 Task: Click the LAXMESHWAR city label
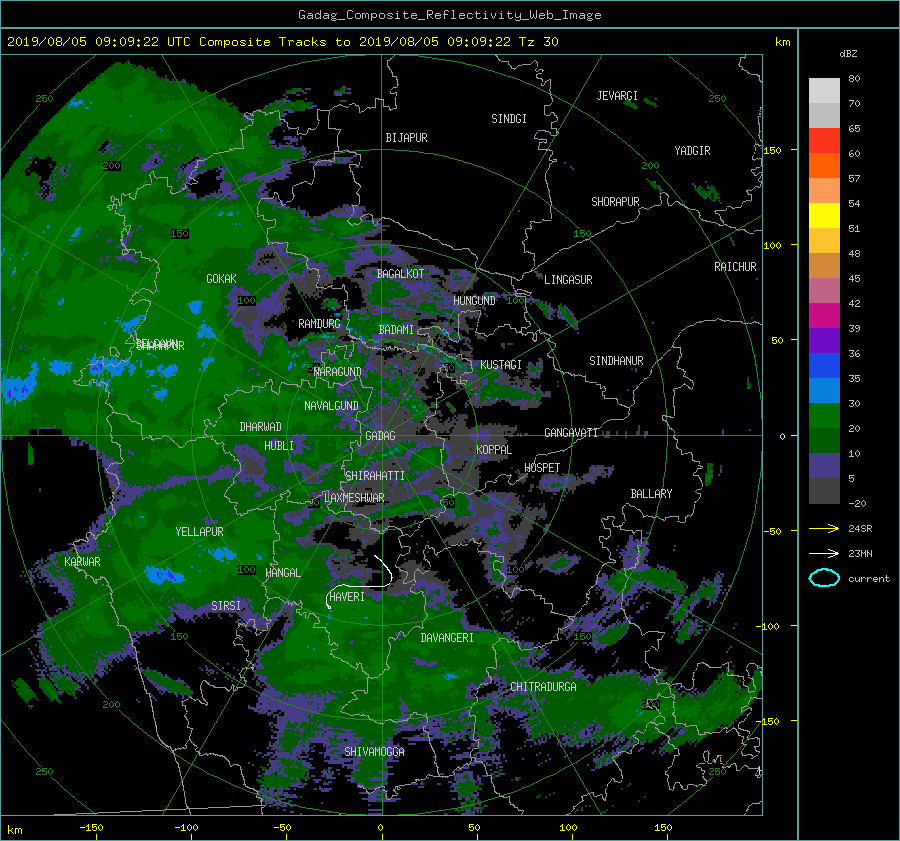(x=354, y=498)
